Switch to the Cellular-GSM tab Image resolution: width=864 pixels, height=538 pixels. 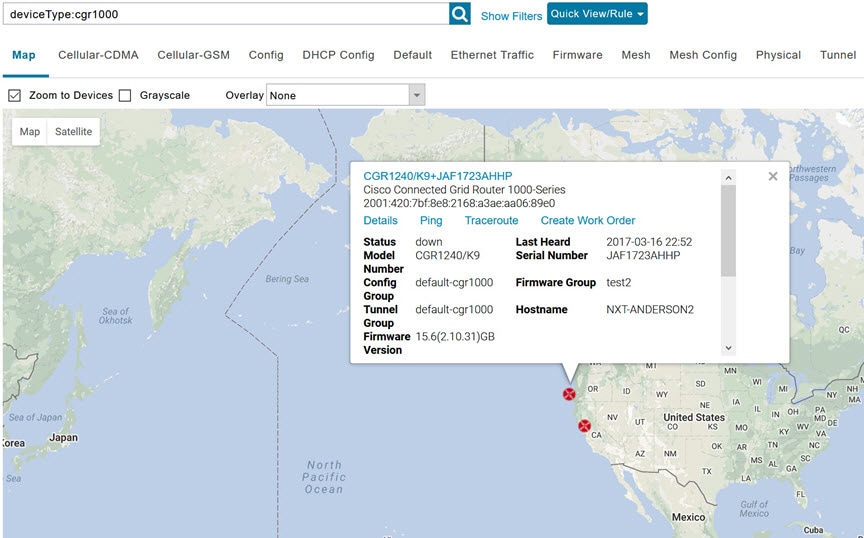[x=193, y=55]
